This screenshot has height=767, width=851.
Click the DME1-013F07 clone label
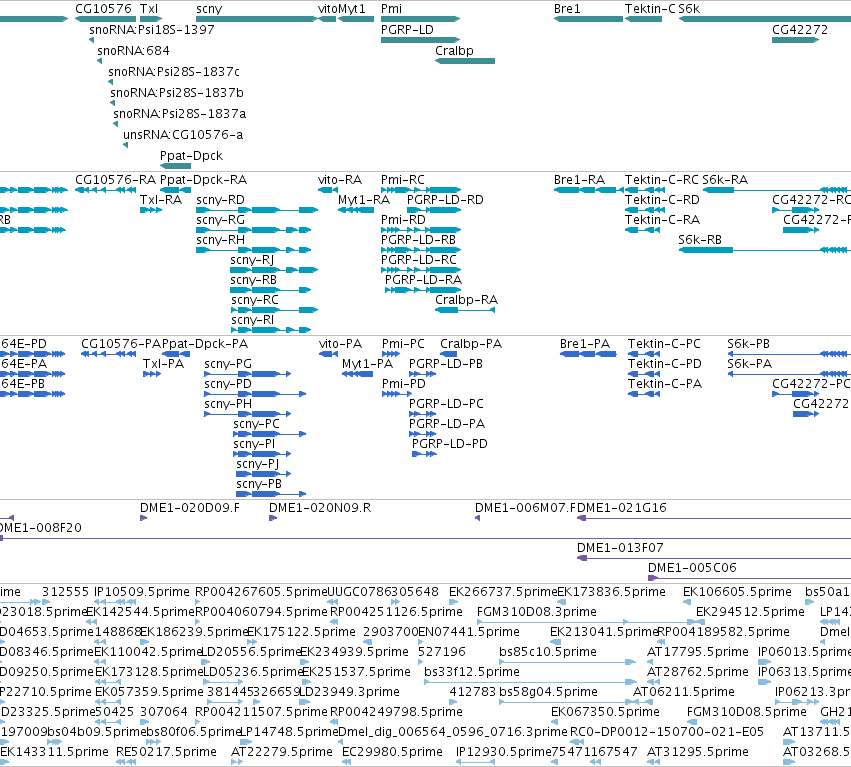click(620, 548)
